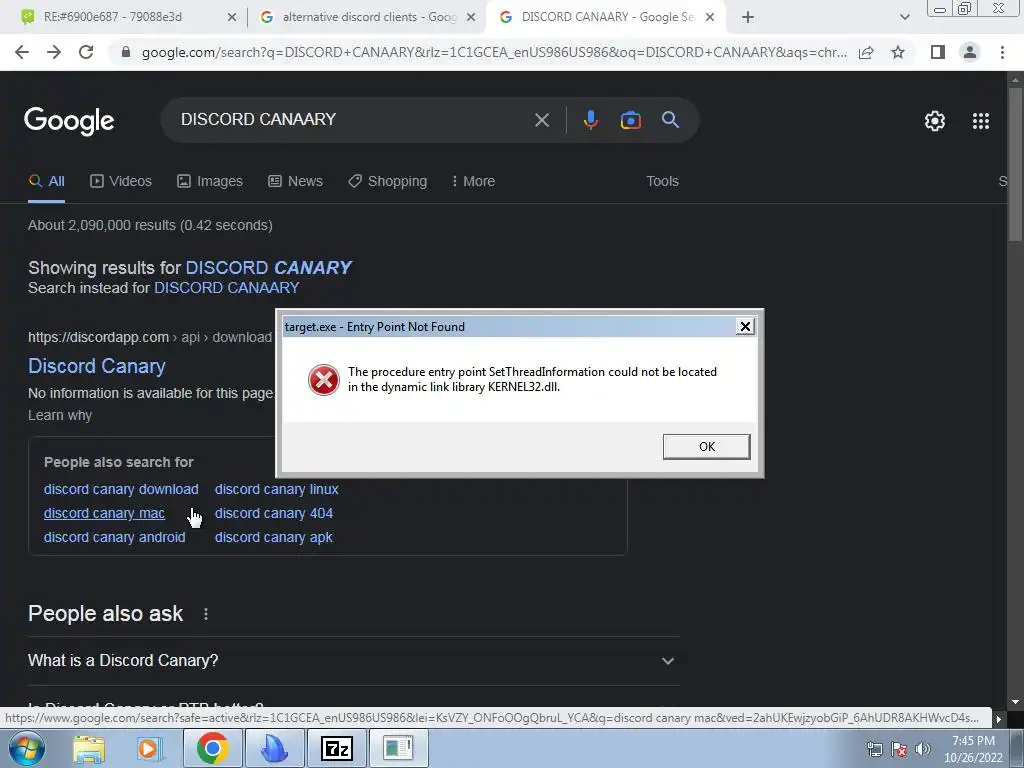Open 7-Zip from taskbar
1024x768 pixels.
point(337,748)
